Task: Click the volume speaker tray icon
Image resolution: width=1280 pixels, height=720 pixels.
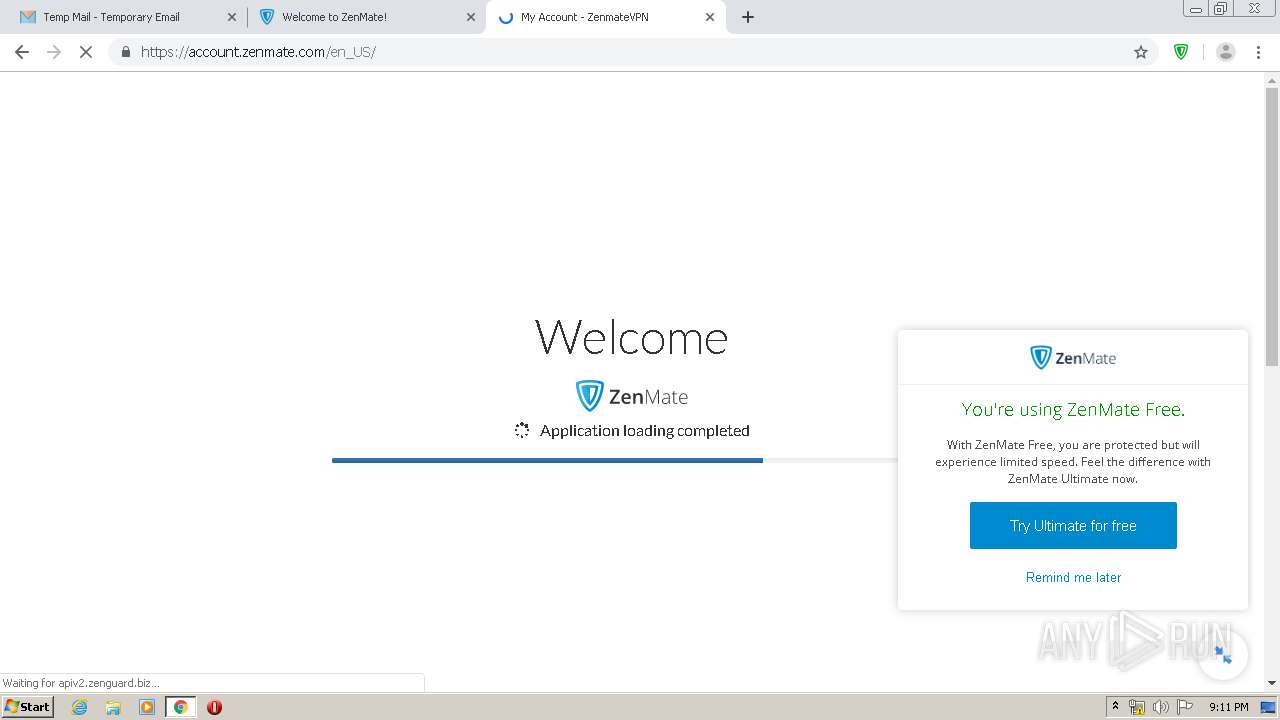Action: (x=1161, y=707)
